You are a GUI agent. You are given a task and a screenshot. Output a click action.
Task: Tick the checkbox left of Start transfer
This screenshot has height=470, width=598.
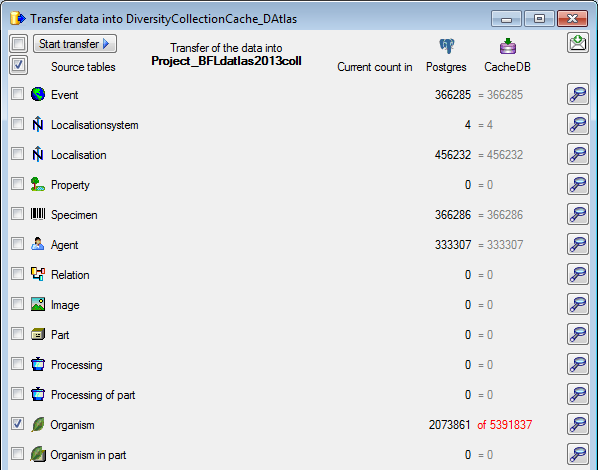pos(18,43)
